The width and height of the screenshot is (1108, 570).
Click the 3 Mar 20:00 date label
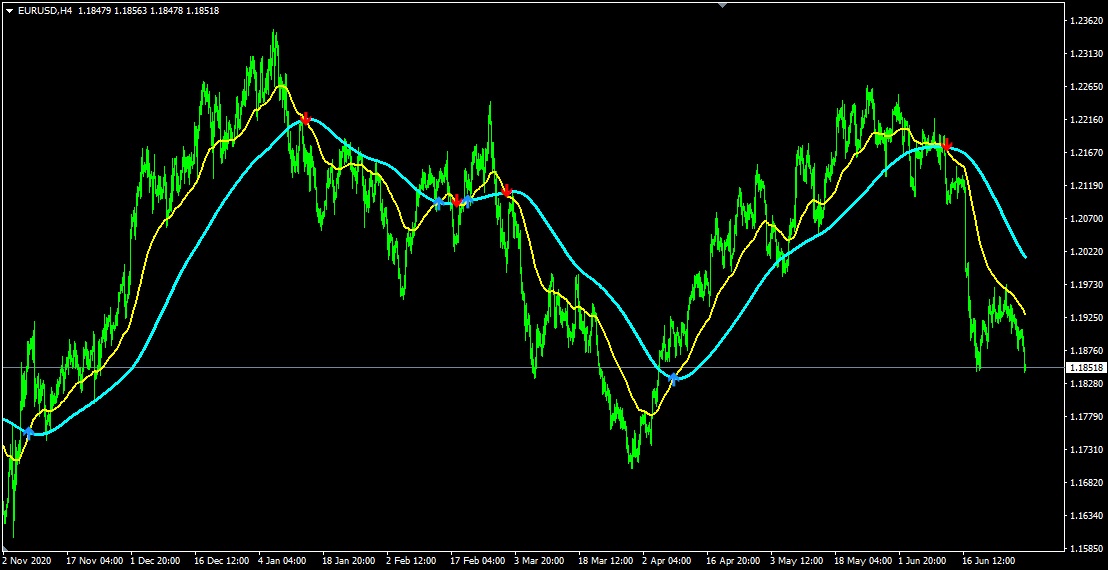click(x=540, y=561)
